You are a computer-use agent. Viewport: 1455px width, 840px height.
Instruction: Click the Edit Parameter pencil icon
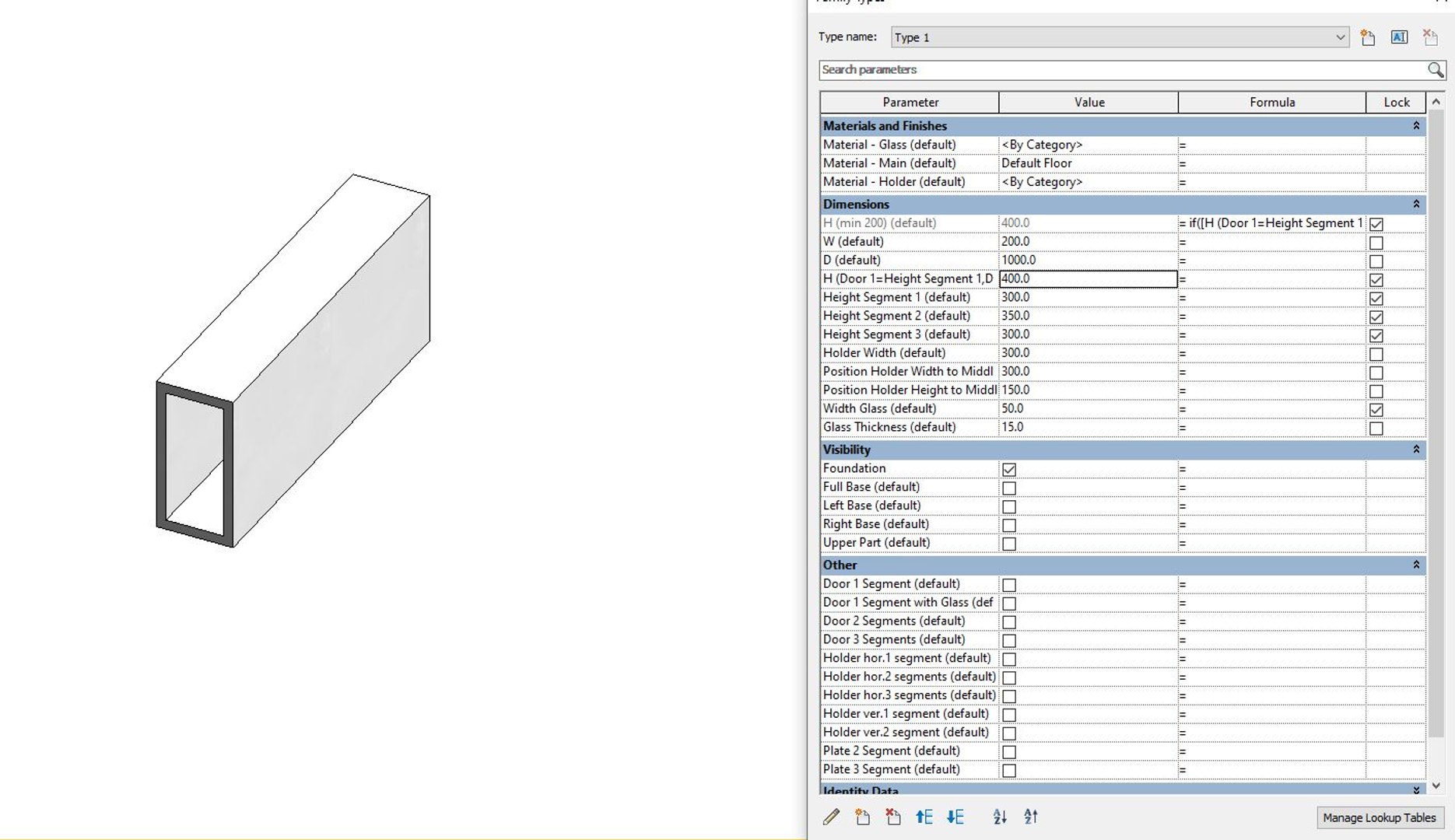click(x=831, y=817)
